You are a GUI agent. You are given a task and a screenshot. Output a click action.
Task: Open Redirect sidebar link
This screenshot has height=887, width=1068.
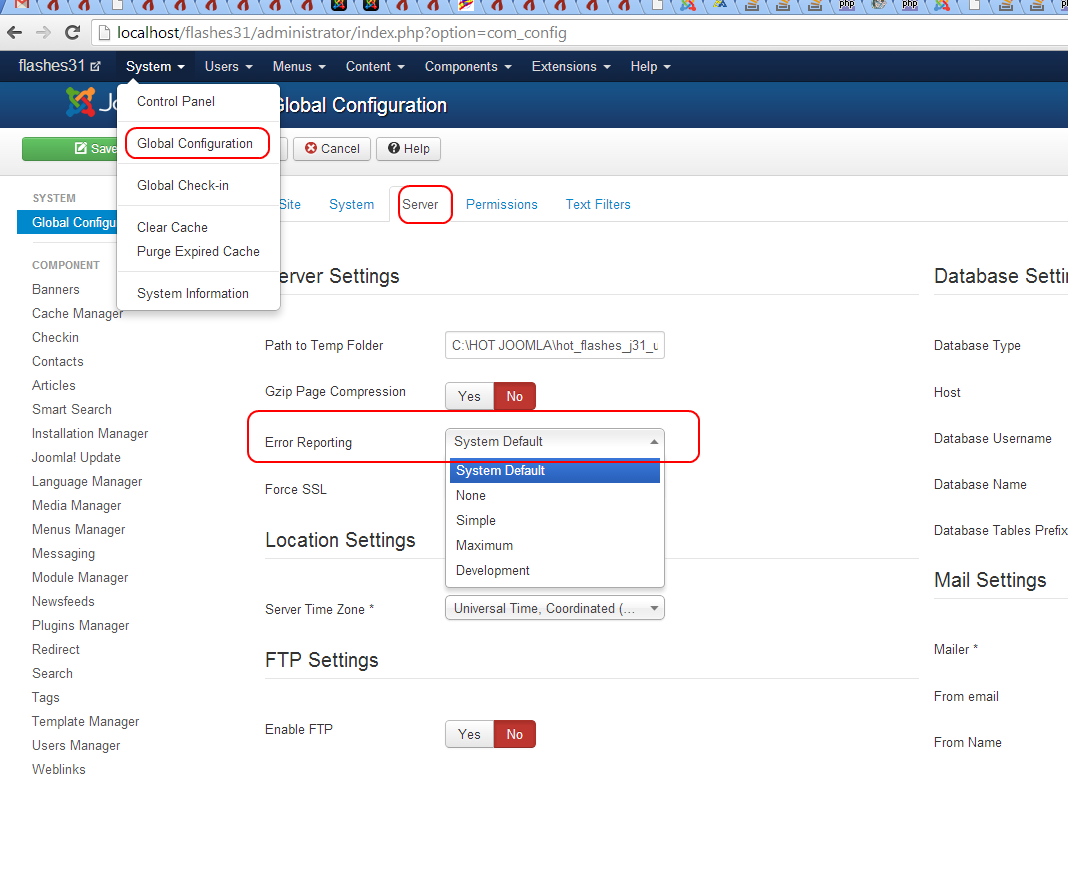point(56,649)
